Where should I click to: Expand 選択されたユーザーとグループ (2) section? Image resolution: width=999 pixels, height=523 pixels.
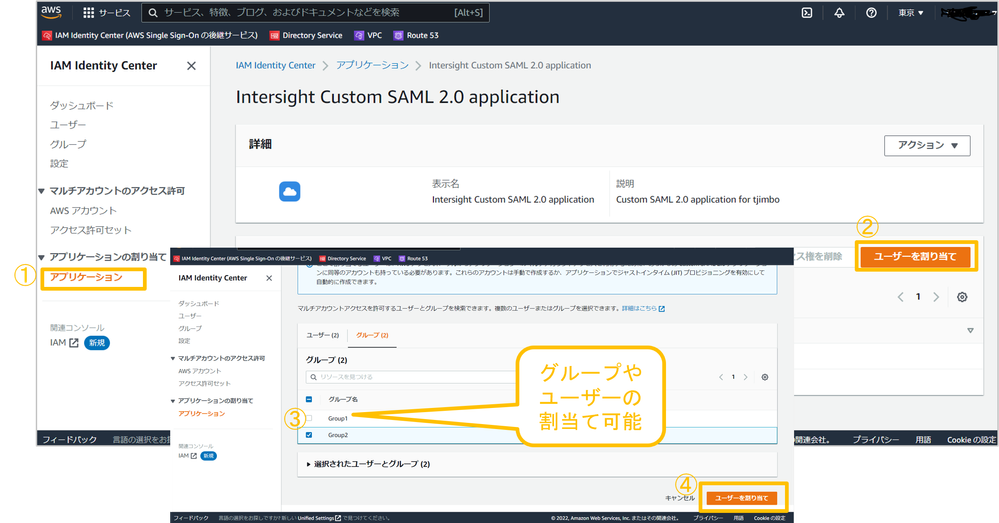368,464
